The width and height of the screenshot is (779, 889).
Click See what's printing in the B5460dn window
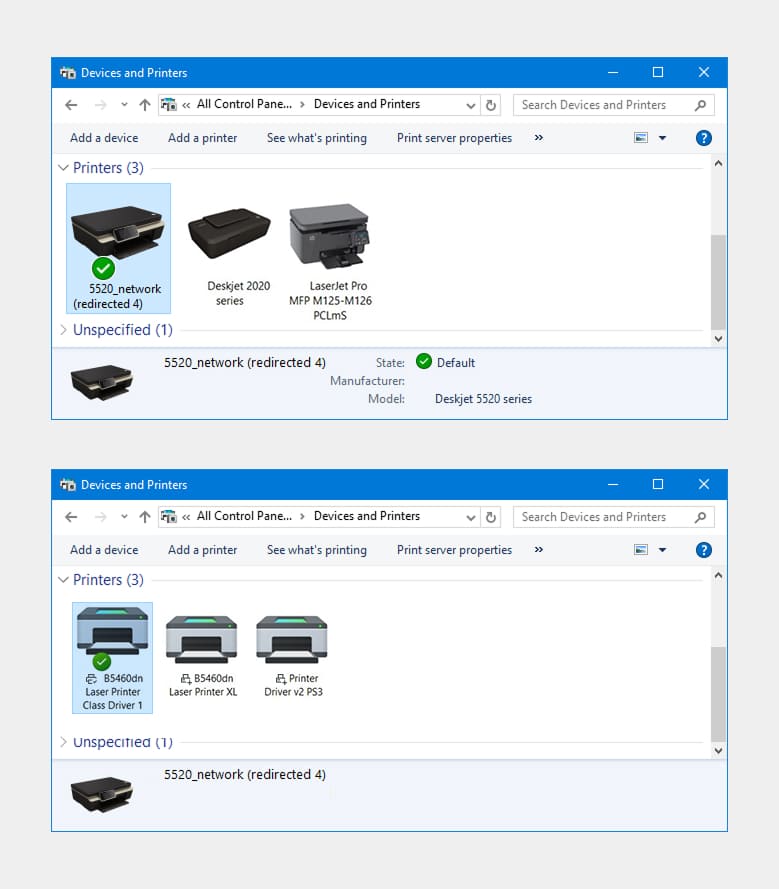point(316,550)
